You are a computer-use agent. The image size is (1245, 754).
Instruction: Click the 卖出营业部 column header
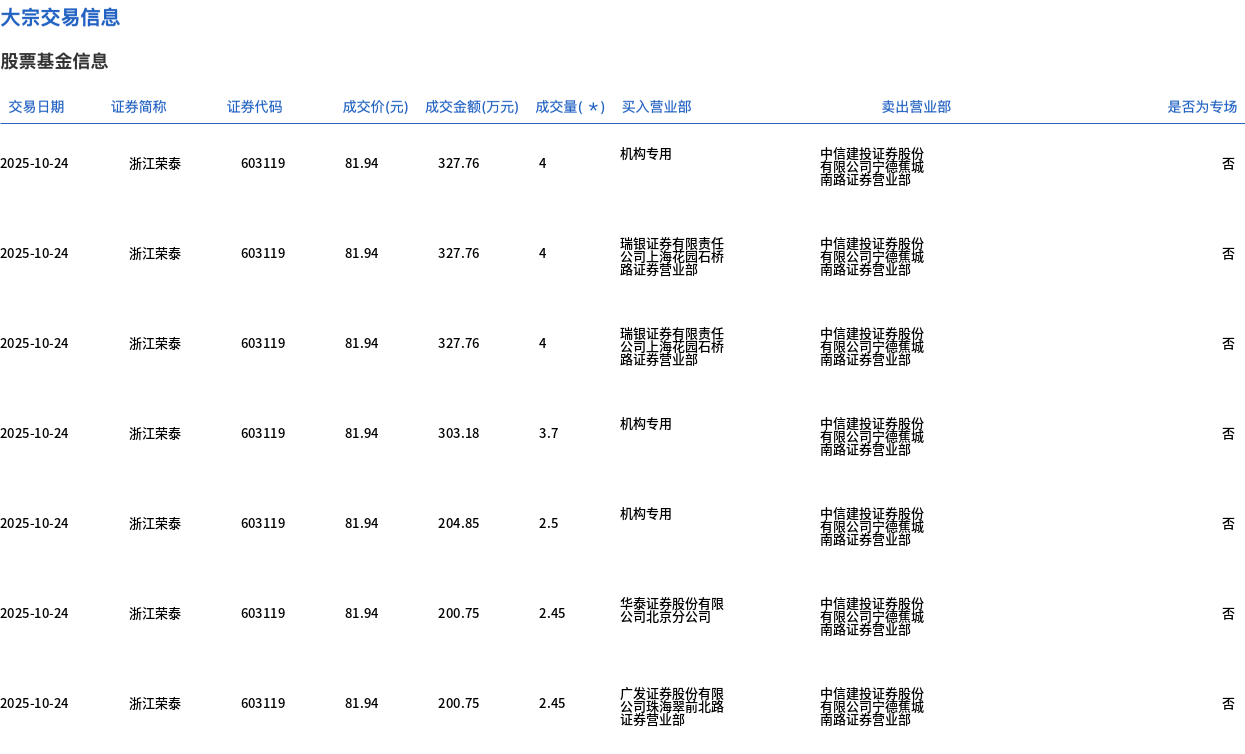(916, 107)
